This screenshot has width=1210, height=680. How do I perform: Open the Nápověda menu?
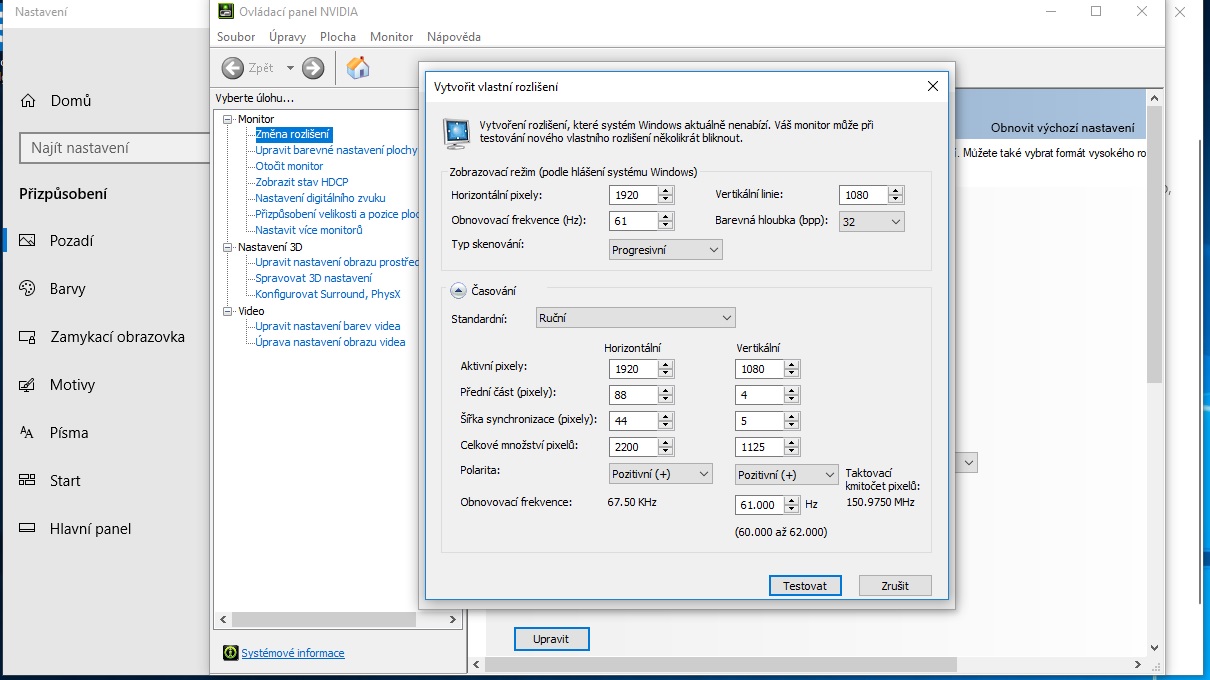453,37
